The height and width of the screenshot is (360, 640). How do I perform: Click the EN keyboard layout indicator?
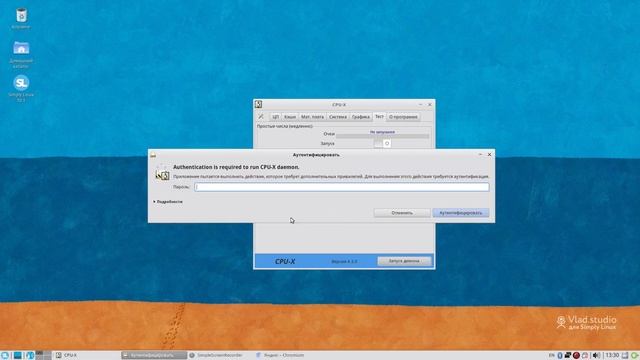click(x=552, y=356)
